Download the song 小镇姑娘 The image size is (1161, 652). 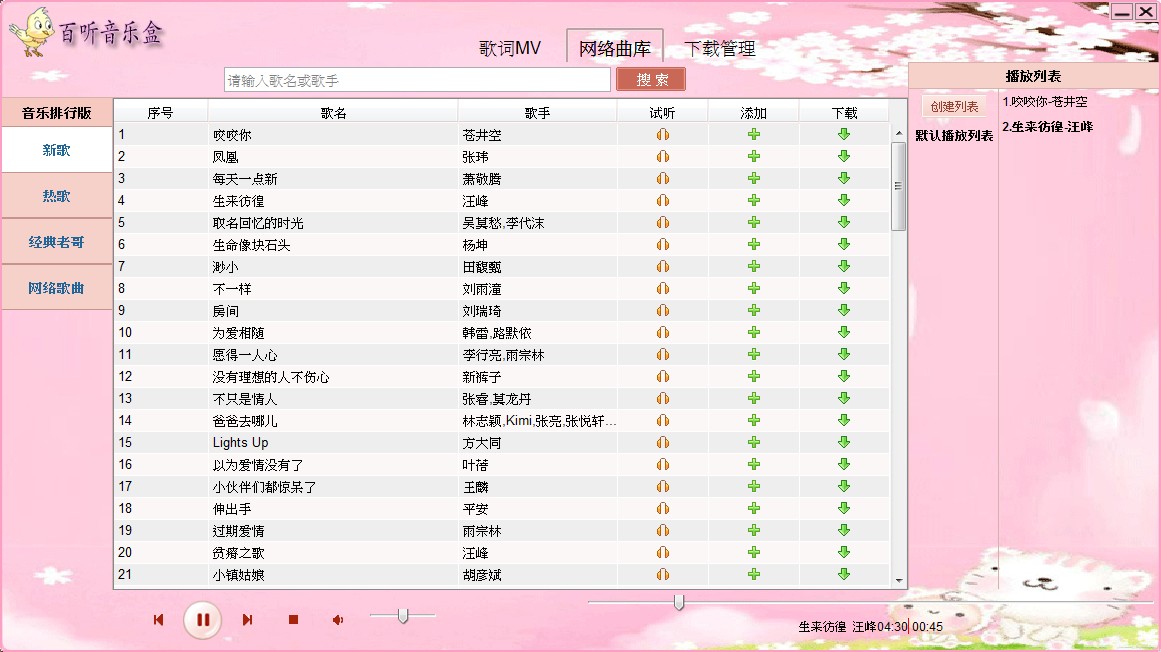[844, 574]
